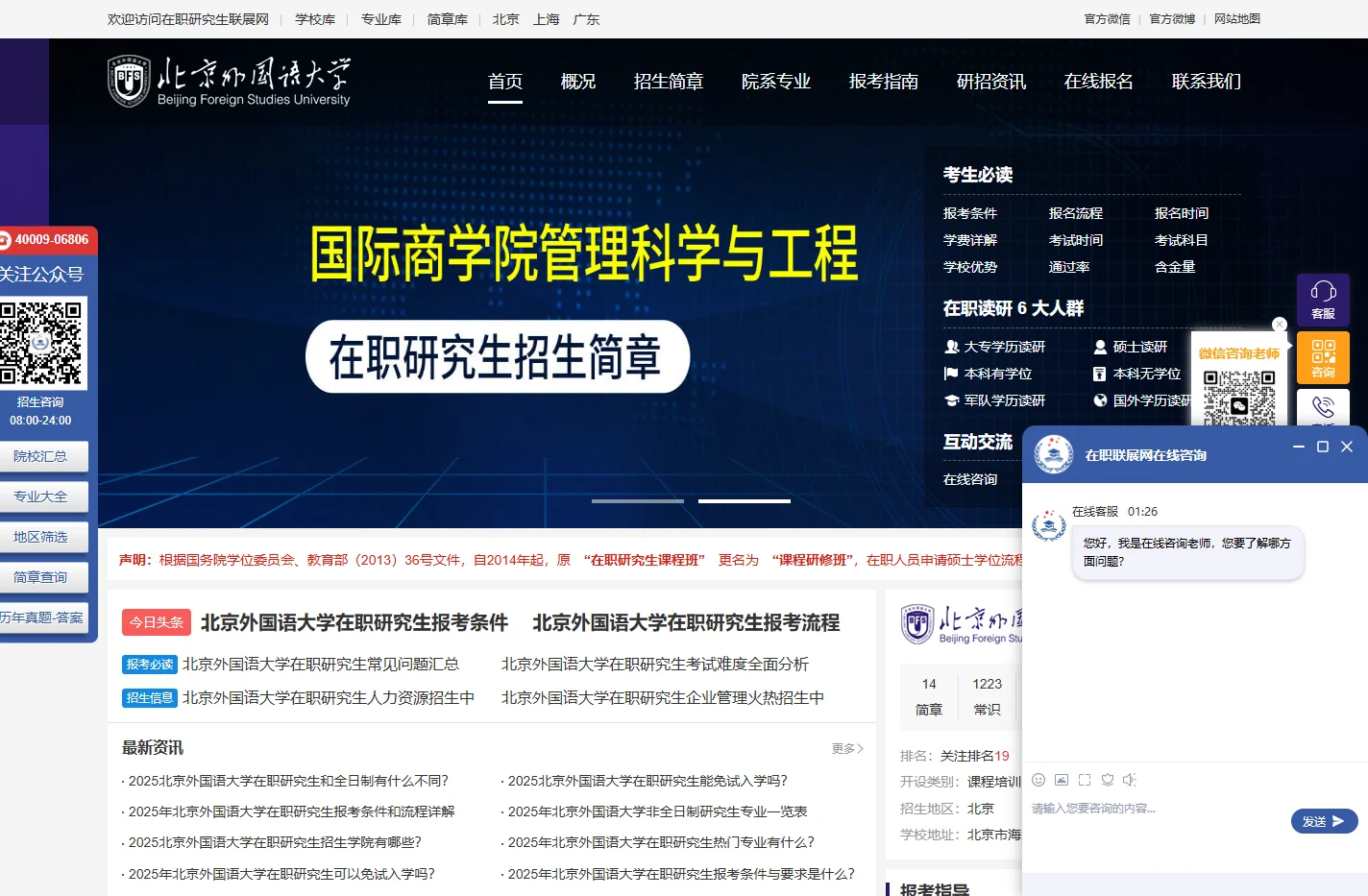Minimize the 在职联展网在线咨询 chat window
This screenshot has height=896, width=1368.
(x=1299, y=447)
